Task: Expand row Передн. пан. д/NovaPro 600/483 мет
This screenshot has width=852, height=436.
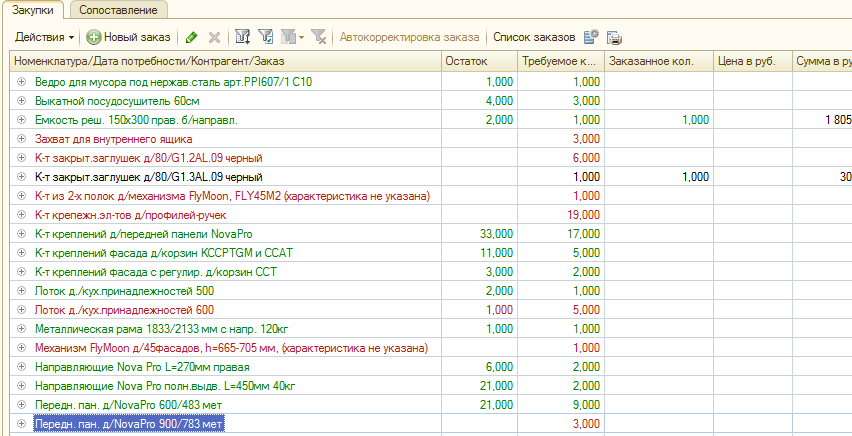Action: click(21, 405)
